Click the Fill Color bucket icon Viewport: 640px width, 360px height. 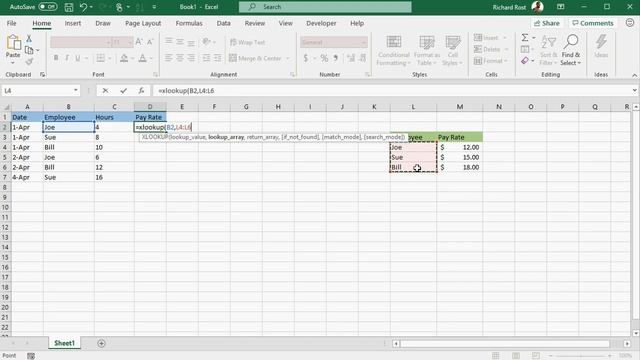pos(124,58)
